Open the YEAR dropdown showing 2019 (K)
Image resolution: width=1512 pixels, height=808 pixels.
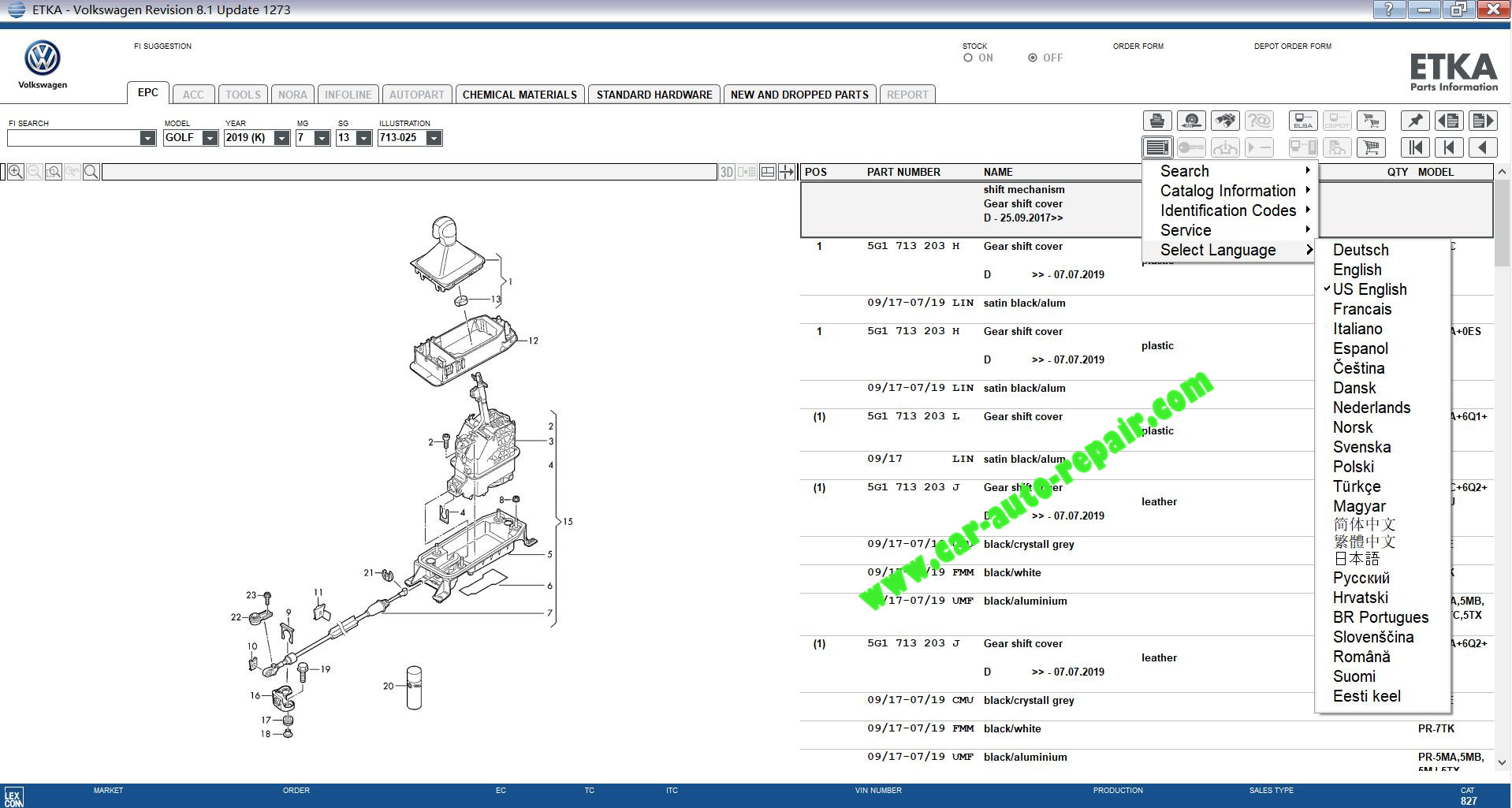[x=281, y=138]
